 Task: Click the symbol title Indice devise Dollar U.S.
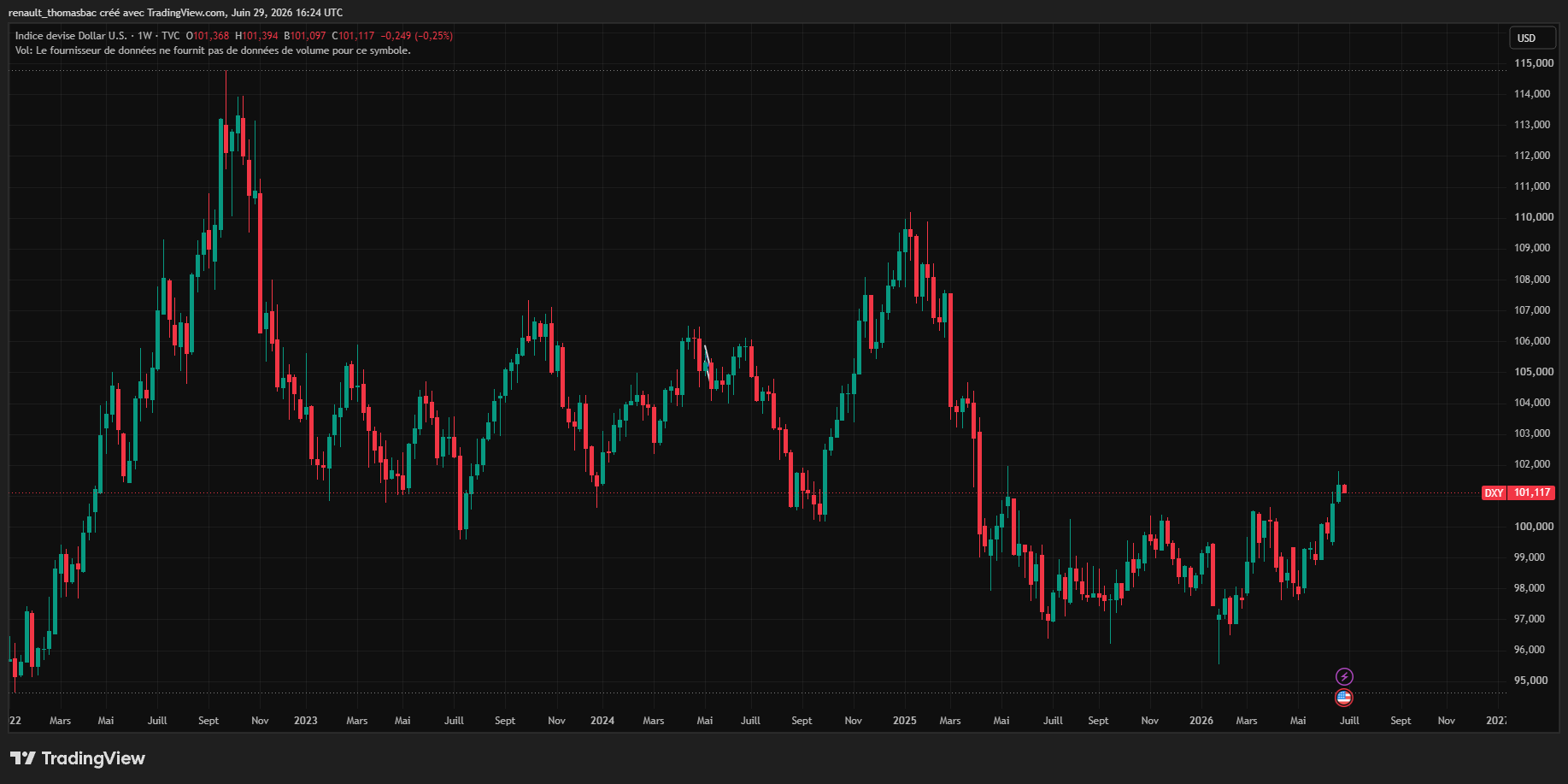[71, 36]
